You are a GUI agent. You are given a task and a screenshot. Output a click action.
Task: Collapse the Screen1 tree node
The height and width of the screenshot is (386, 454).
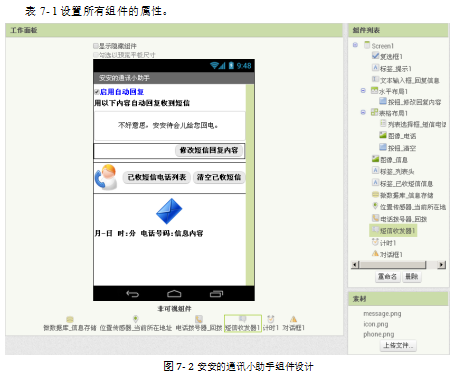point(355,45)
